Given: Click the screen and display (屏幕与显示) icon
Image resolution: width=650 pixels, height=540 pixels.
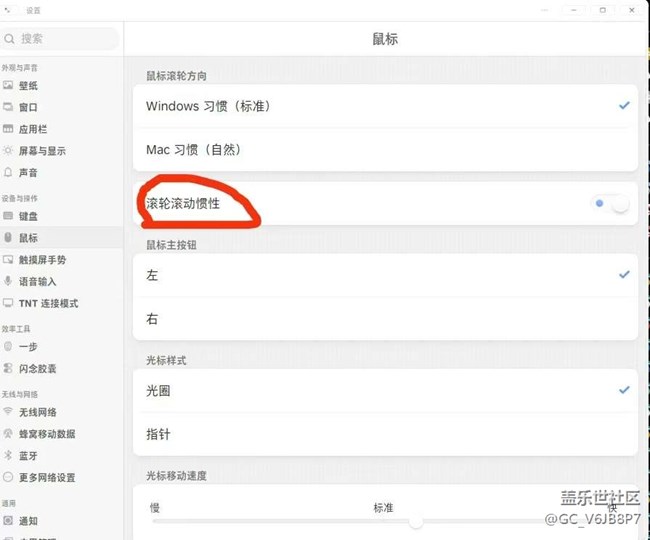Looking at the screenshot, I should (x=9, y=151).
